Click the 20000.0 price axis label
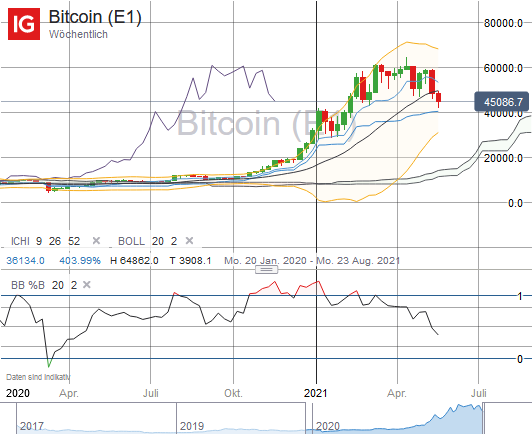This screenshot has width=532, height=434. (503, 158)
